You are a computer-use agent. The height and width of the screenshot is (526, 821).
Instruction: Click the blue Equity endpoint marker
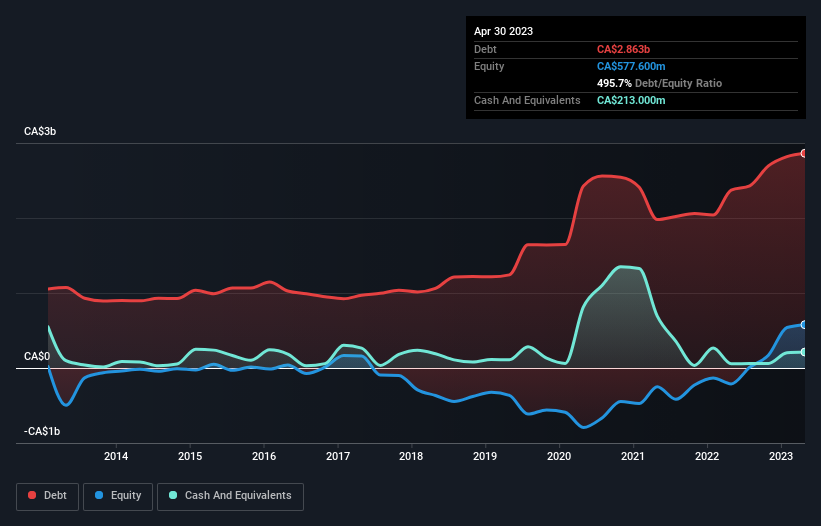804,324
